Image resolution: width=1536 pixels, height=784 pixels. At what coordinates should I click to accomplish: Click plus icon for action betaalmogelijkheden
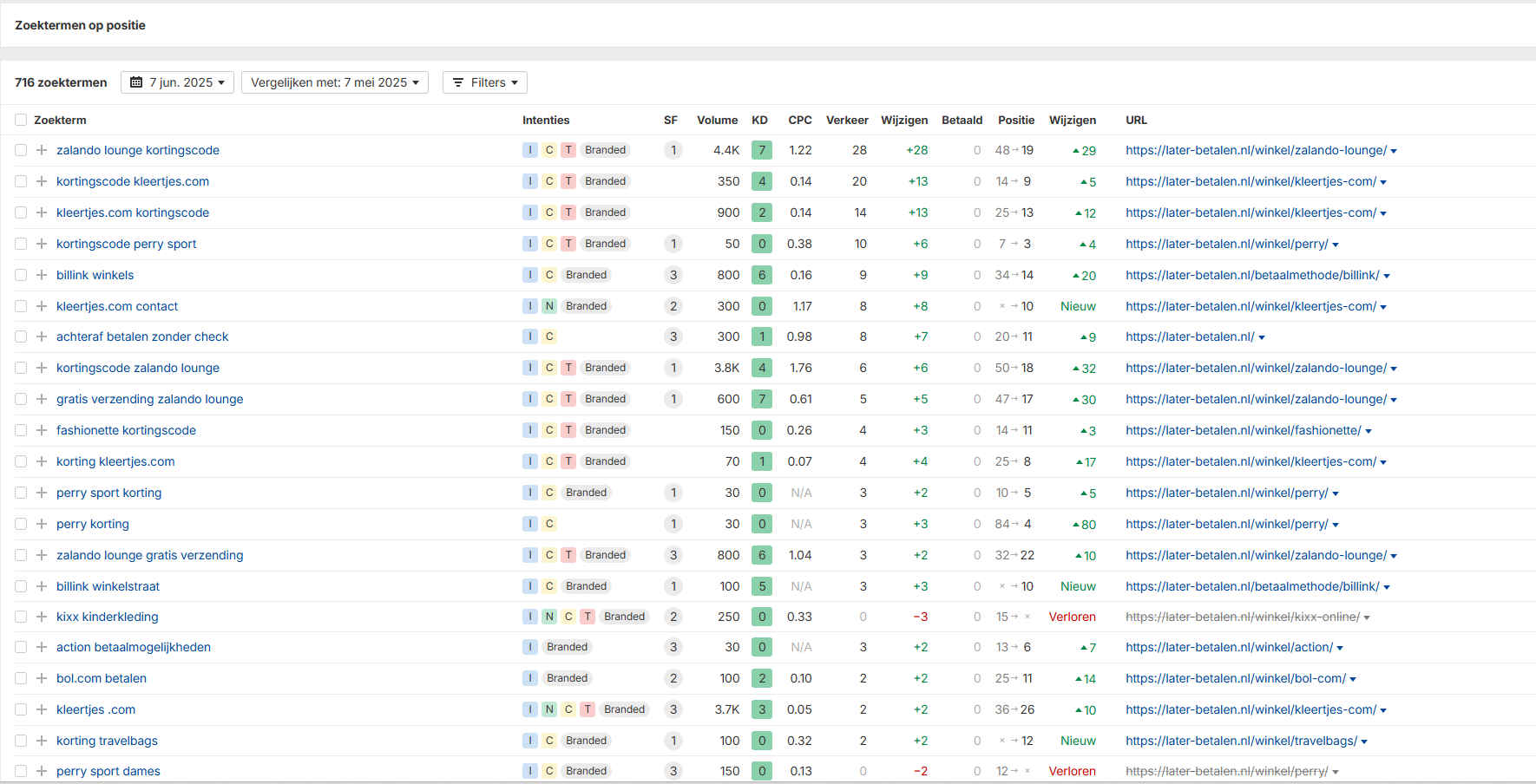pyautogui.click(x=42, y=647)
